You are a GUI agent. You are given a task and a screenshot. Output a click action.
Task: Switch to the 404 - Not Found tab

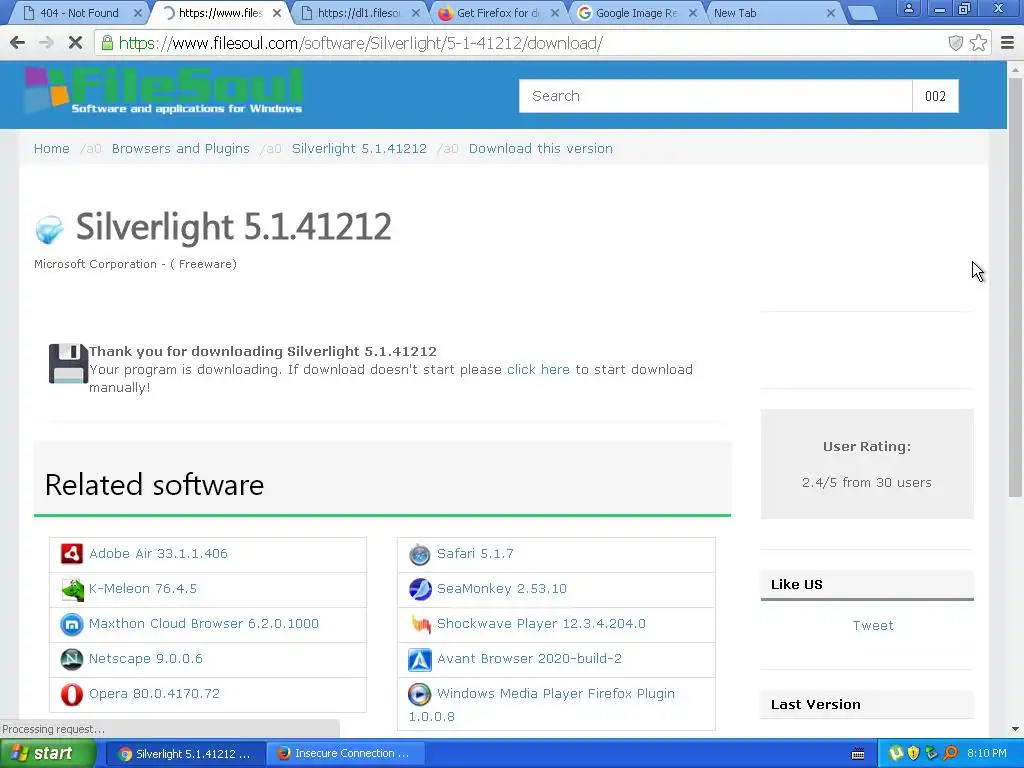click(79, 13)
